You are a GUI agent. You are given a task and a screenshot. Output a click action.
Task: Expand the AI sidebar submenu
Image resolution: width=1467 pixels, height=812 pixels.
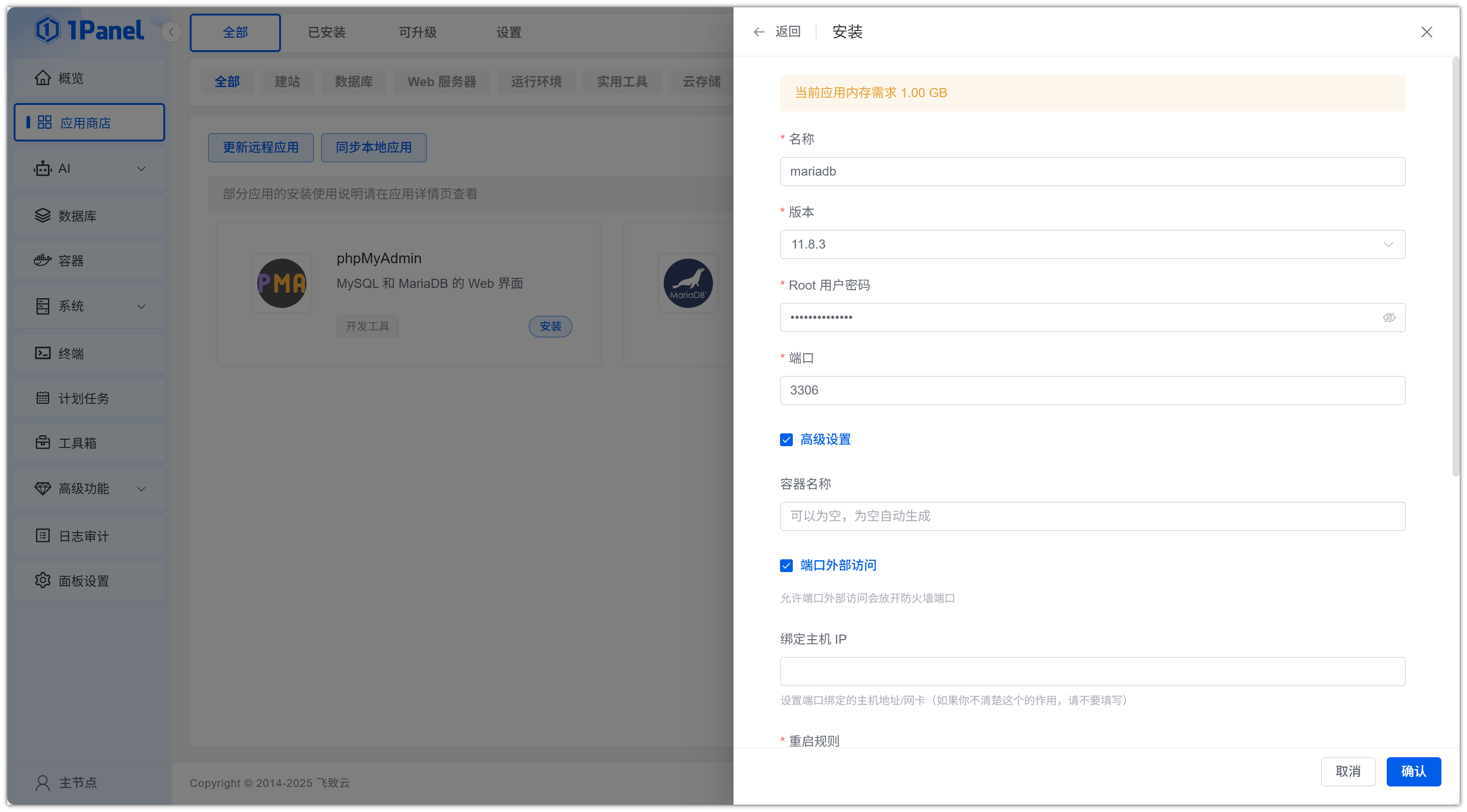tap(89, 168)
